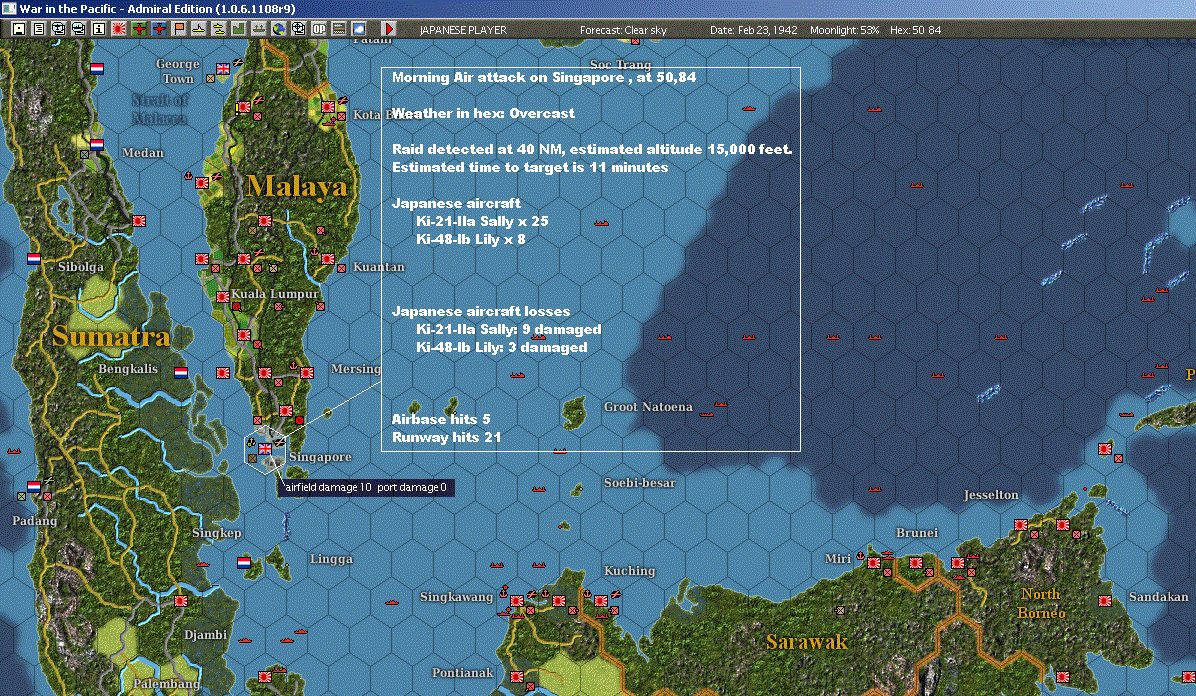
Task: Click the "Weather in hex: Overcast" line
Action: point(484,113)
